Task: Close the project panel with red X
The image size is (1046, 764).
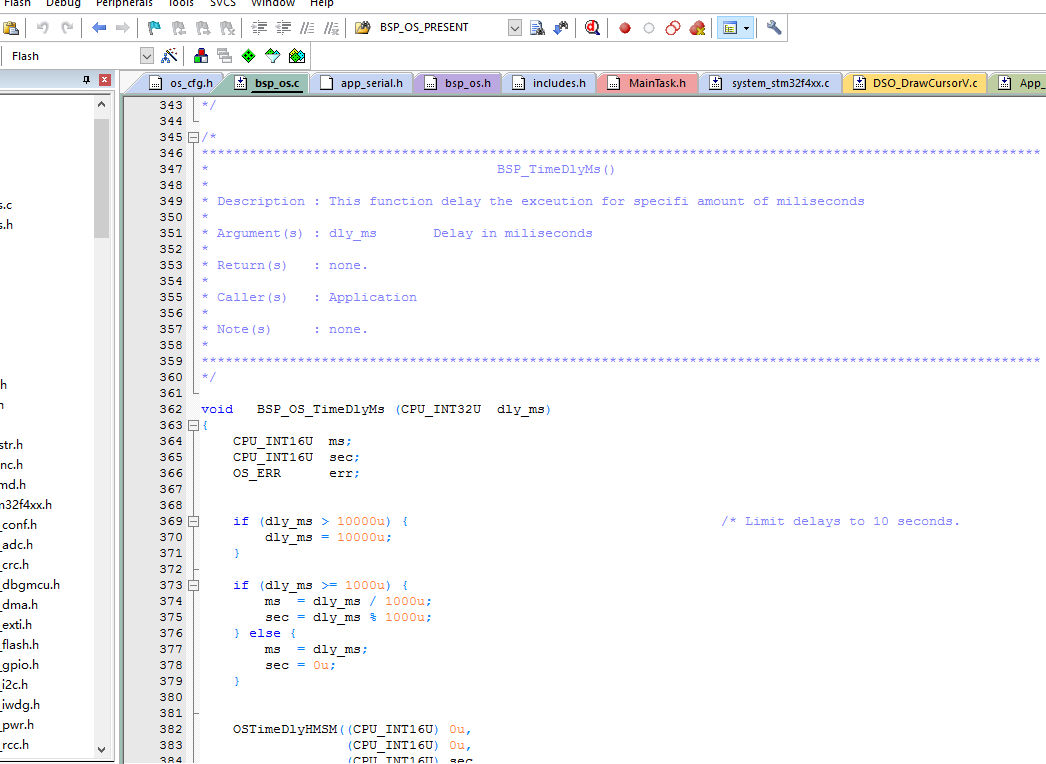Action: [x=105, y=79]
